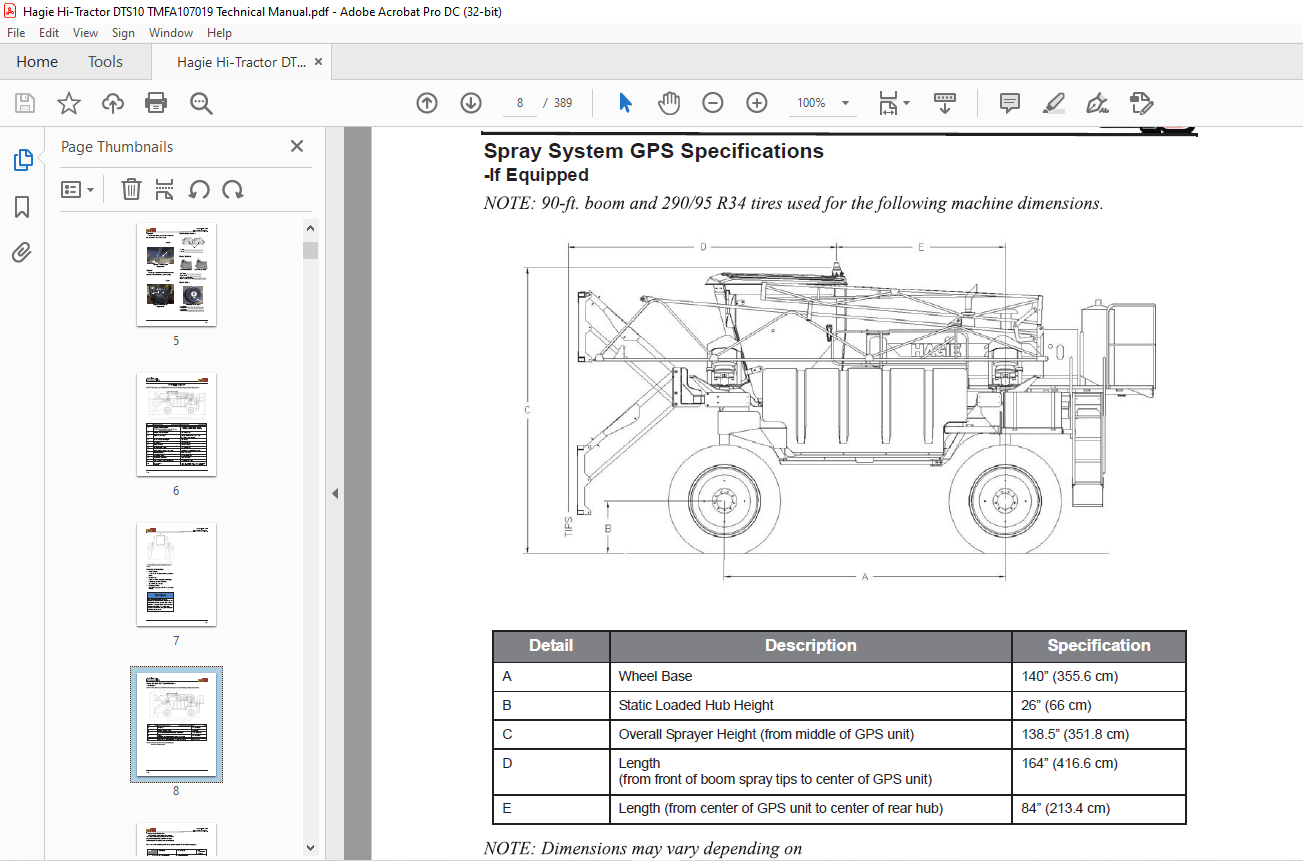Insert or extract pages with the thumbnail toolbar icon
This screenshot has height=861, width=1303.
pos(165,189)
